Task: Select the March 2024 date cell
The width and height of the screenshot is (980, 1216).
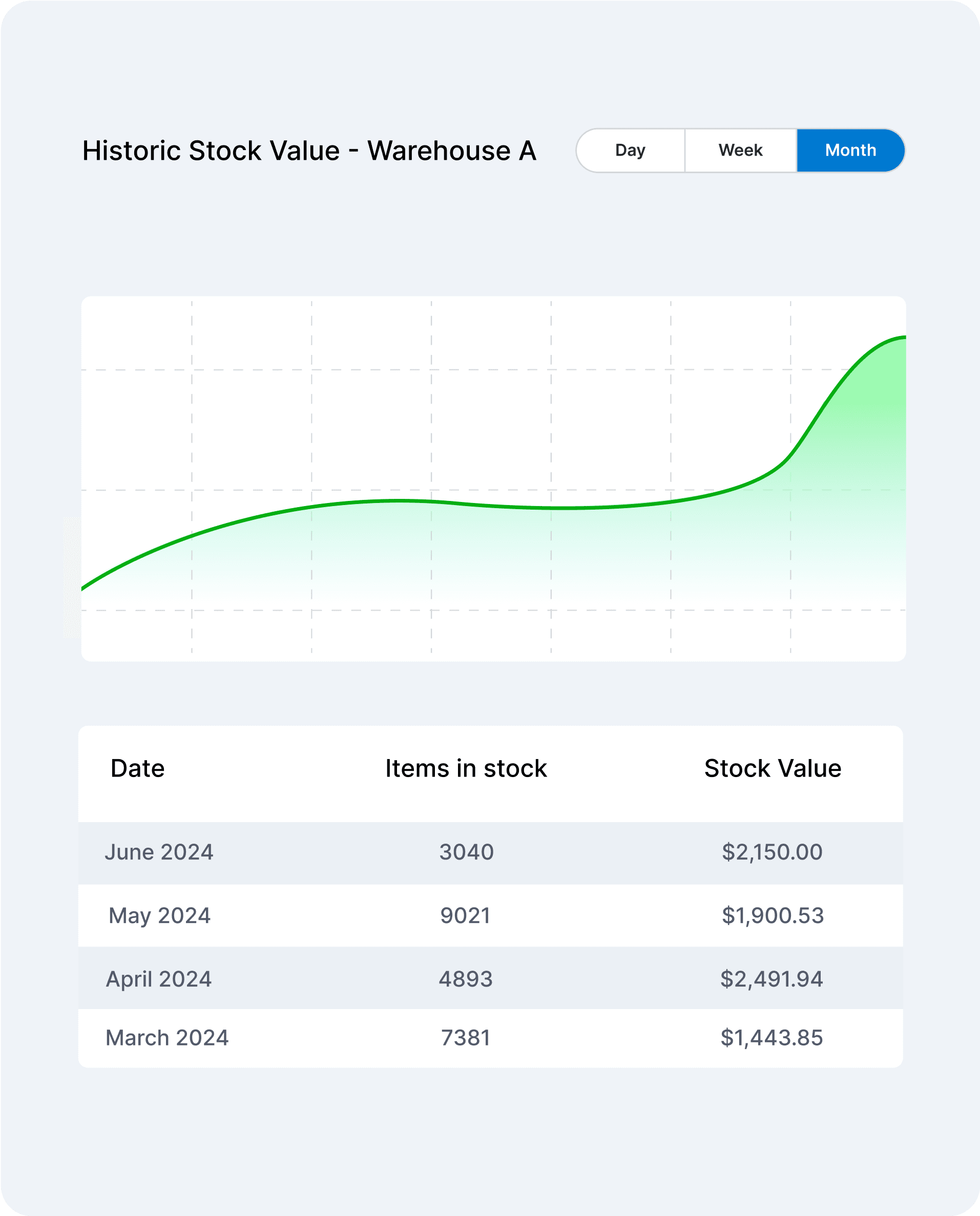Action: [x=166, y=1038]
